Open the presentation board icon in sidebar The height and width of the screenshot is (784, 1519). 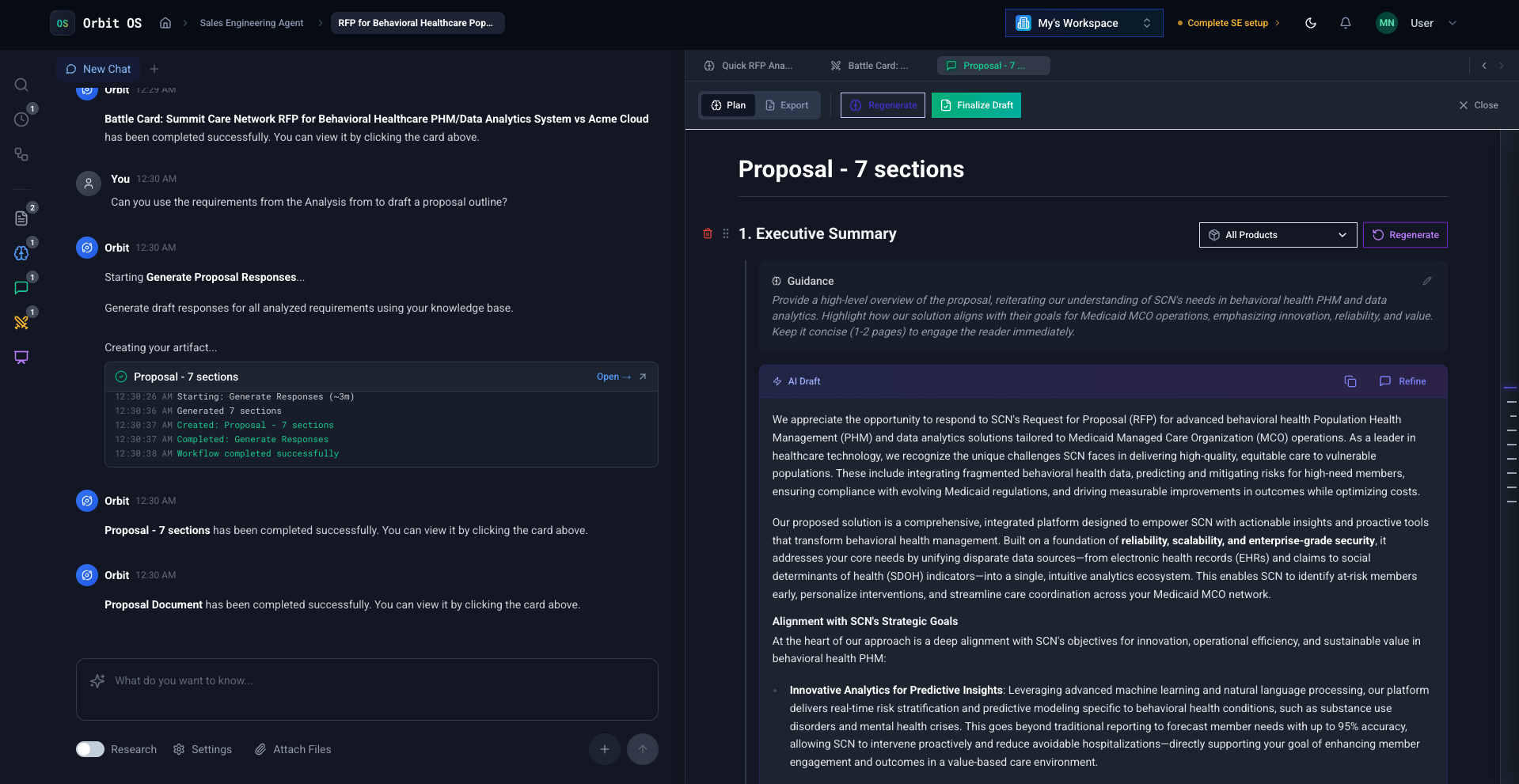coord(21,357)
